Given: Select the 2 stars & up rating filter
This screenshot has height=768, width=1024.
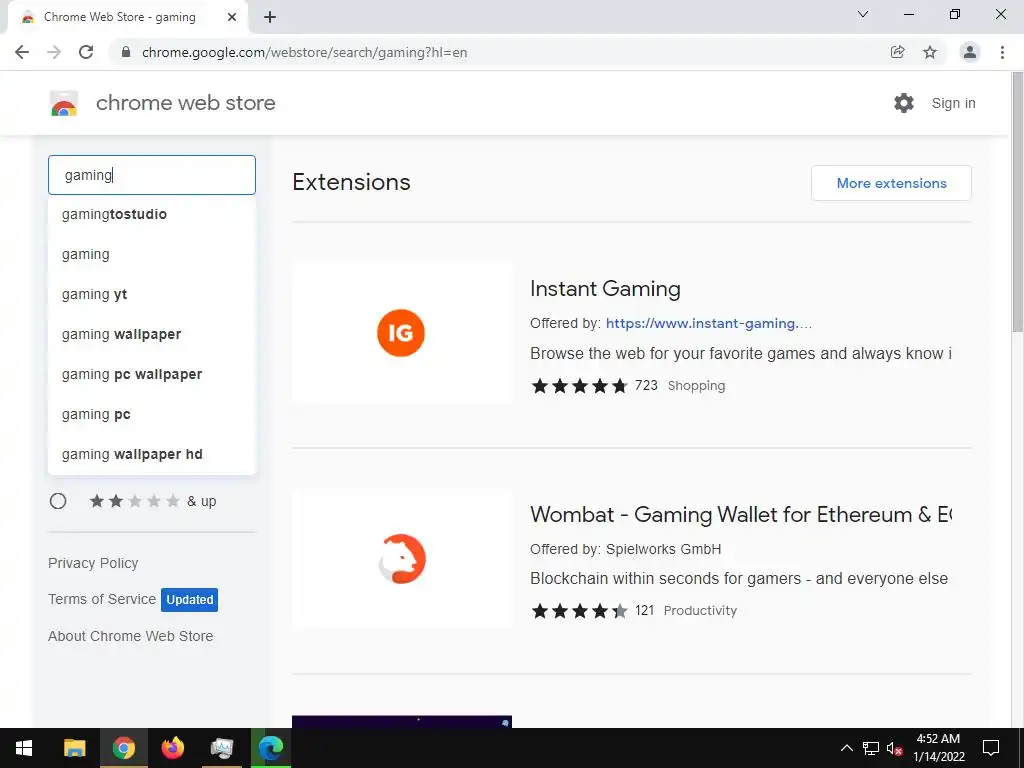Looking at the screenshot, I should (x=58, y=501).
